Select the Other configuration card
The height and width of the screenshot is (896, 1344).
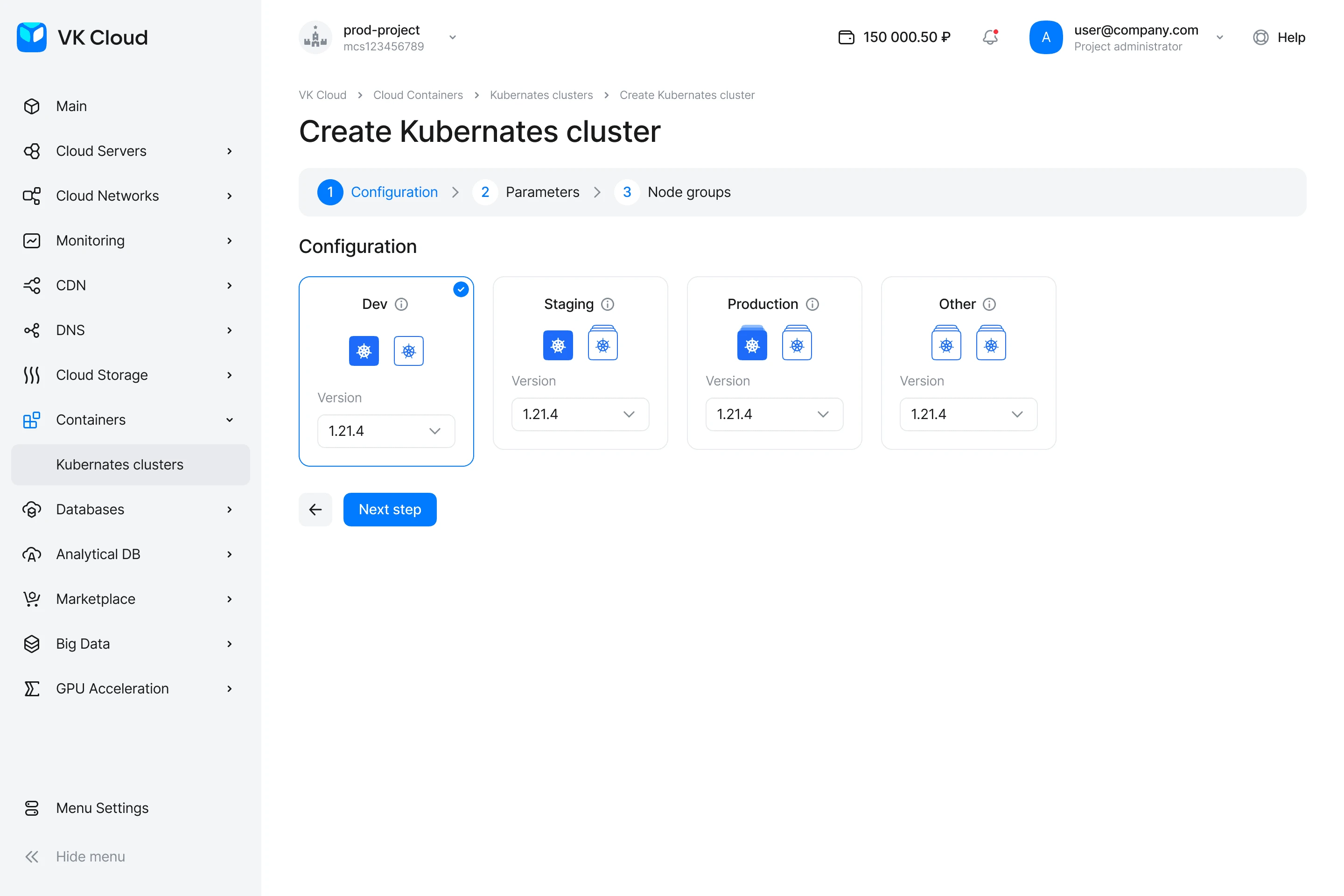click(969, 363)
